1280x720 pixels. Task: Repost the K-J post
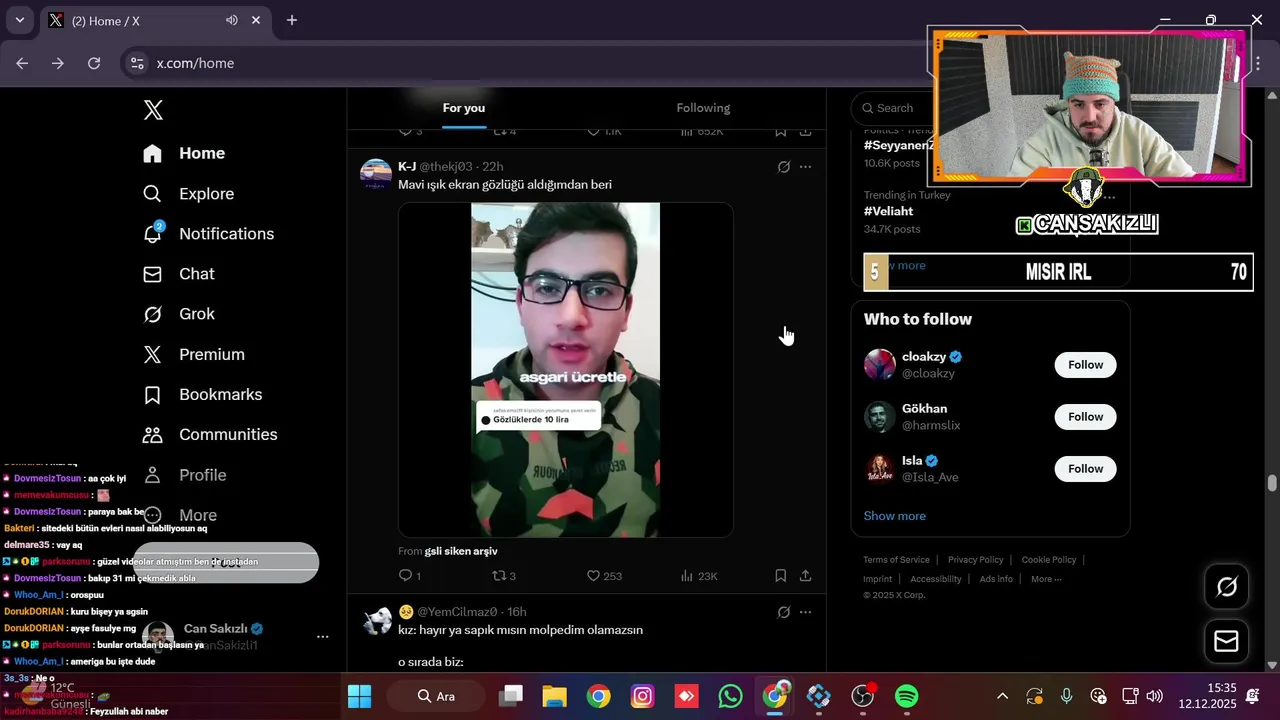[504, 575]
